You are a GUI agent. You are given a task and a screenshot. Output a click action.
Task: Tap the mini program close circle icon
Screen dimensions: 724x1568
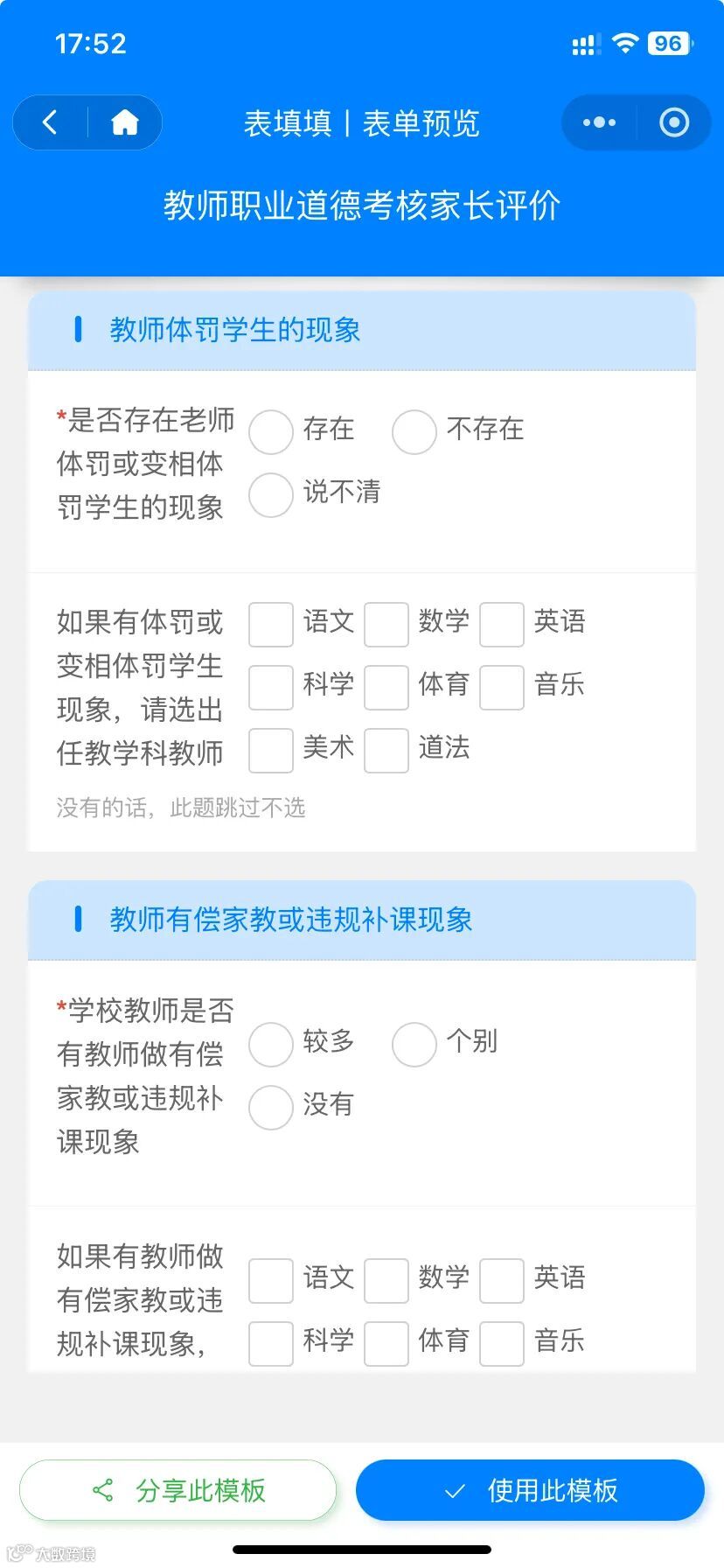[x=673, y=122]
